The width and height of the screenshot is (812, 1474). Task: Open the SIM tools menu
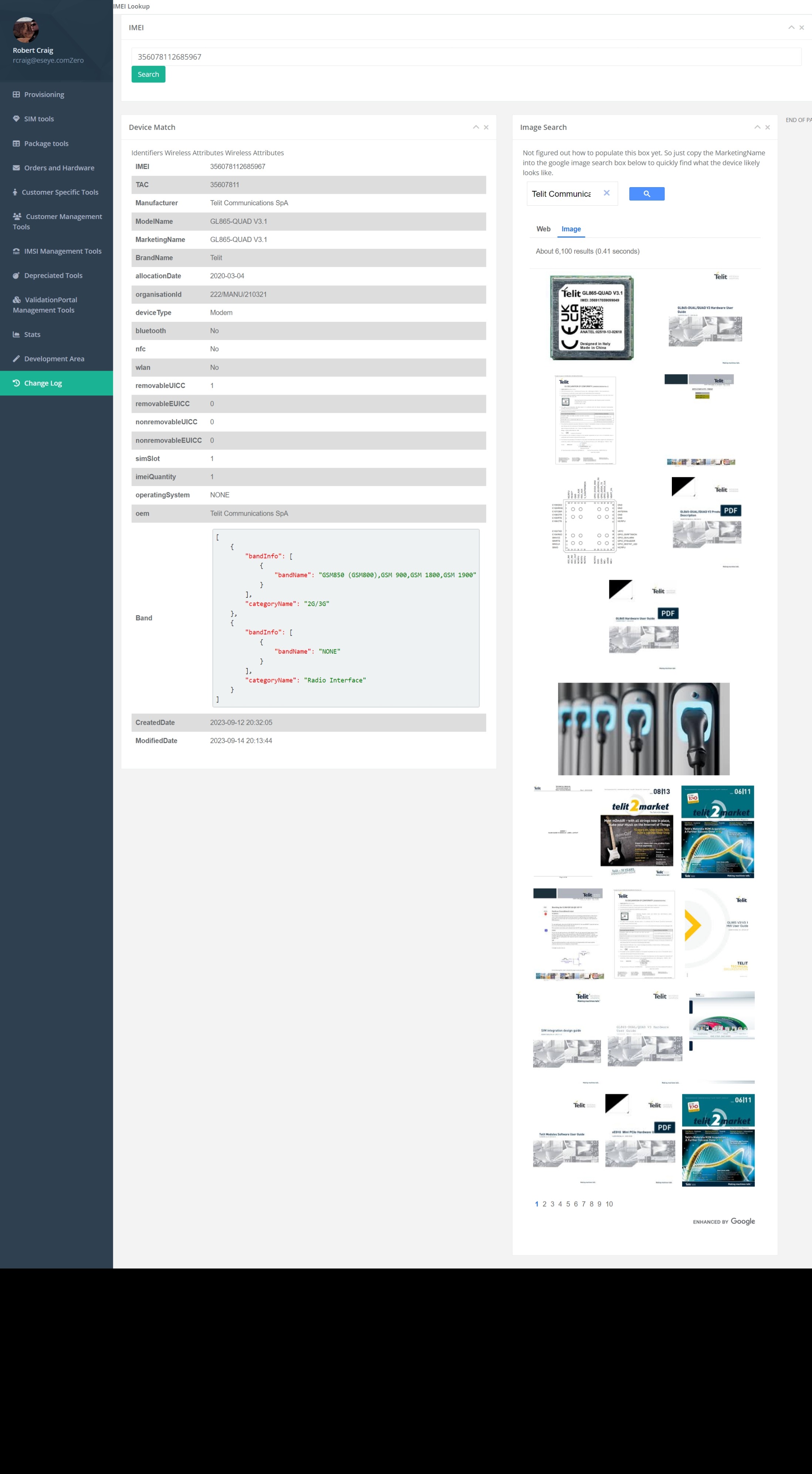[38, 119]
